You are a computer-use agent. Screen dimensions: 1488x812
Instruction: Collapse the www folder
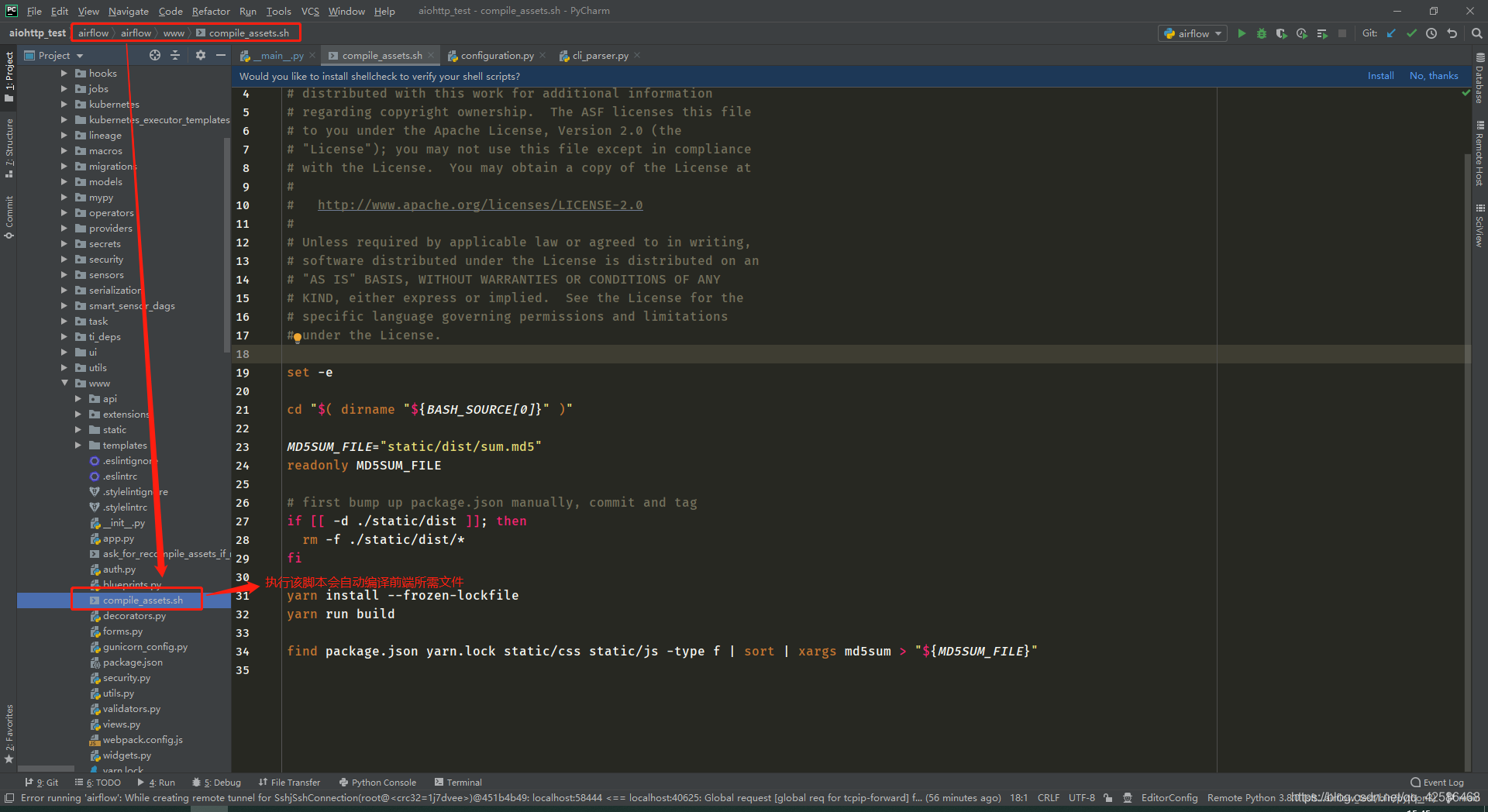tap(64, 384)
